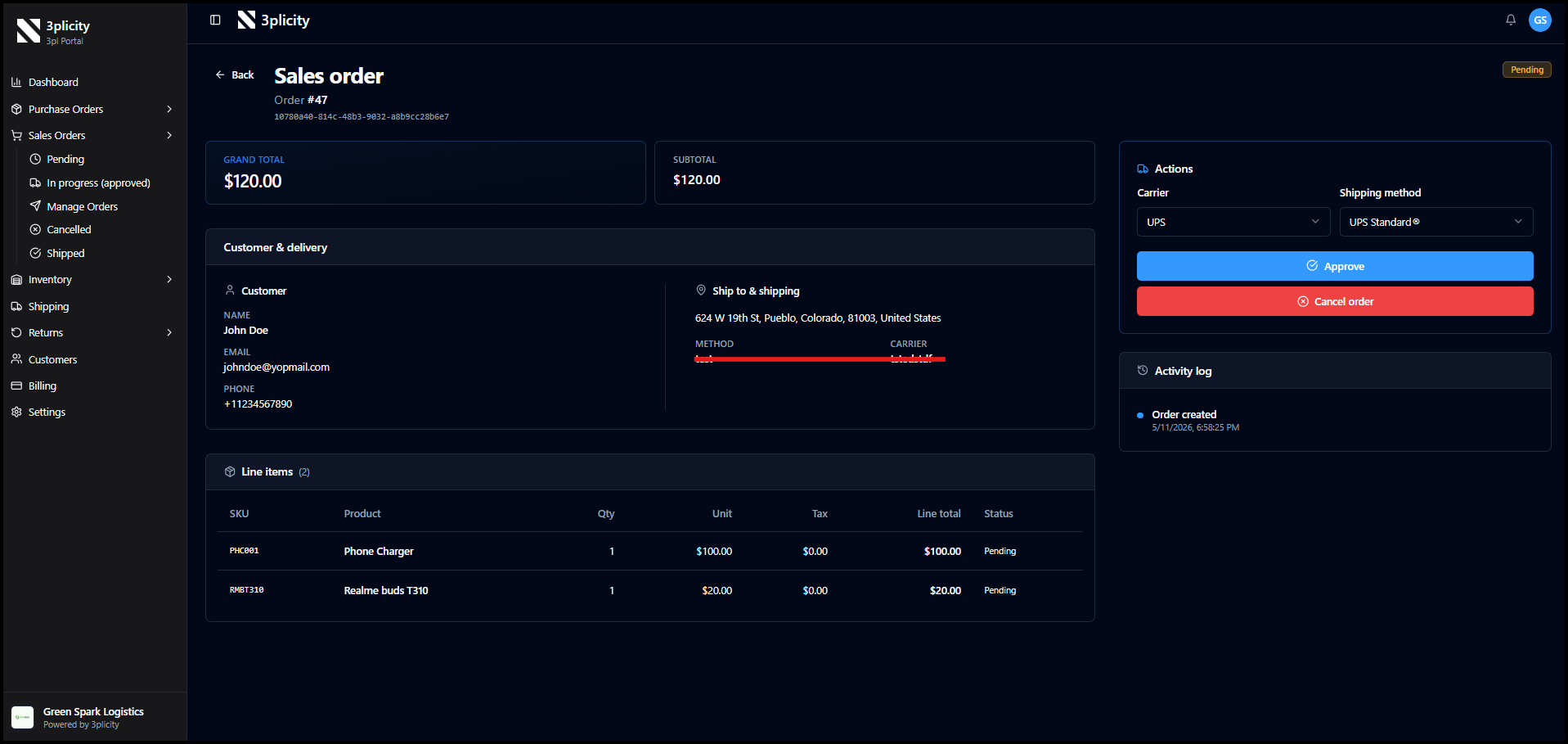
Task: Go Back from the sales order
Action: point(235,75)
